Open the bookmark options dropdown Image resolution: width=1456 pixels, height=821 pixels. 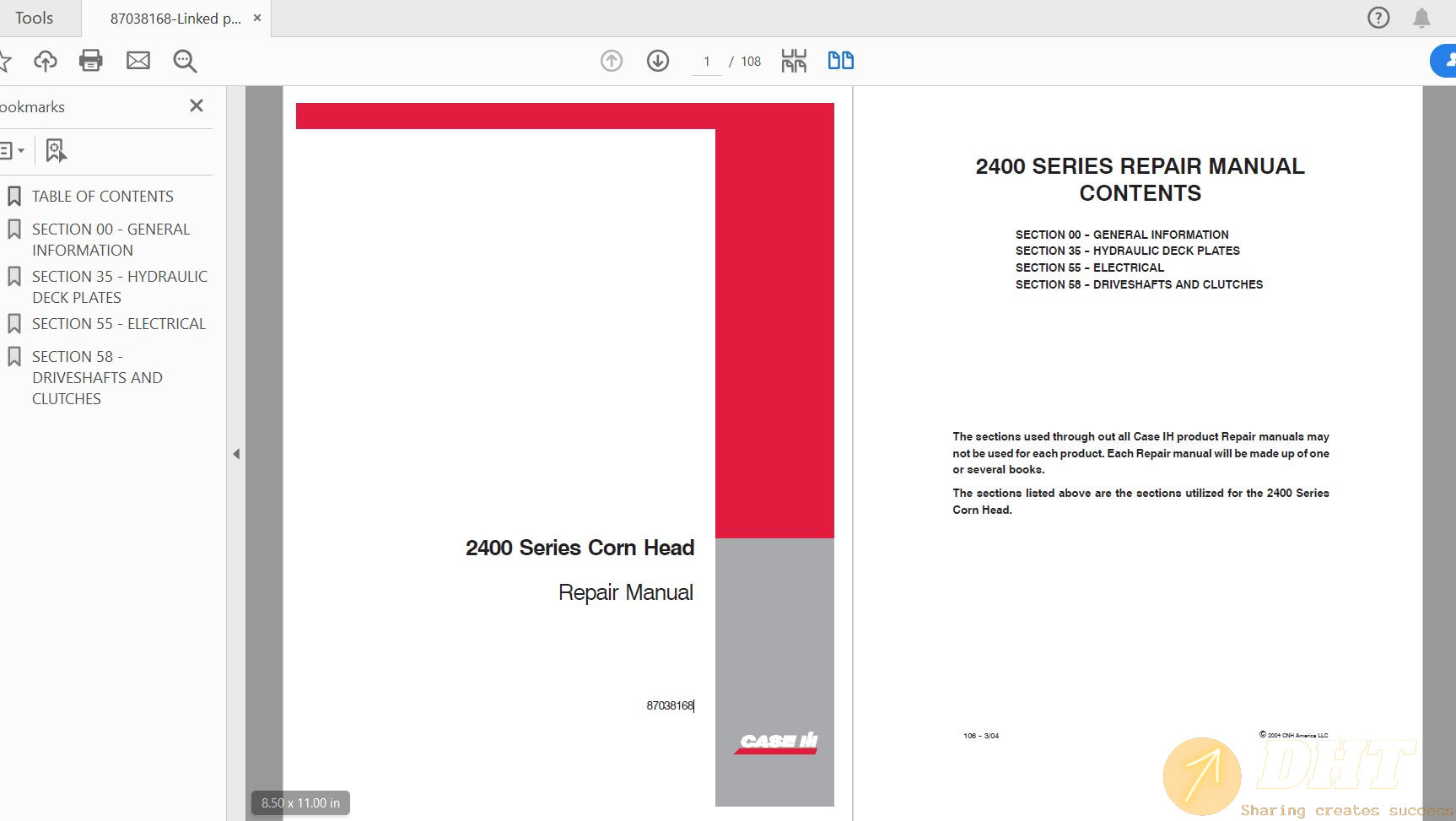coord(12,150)
